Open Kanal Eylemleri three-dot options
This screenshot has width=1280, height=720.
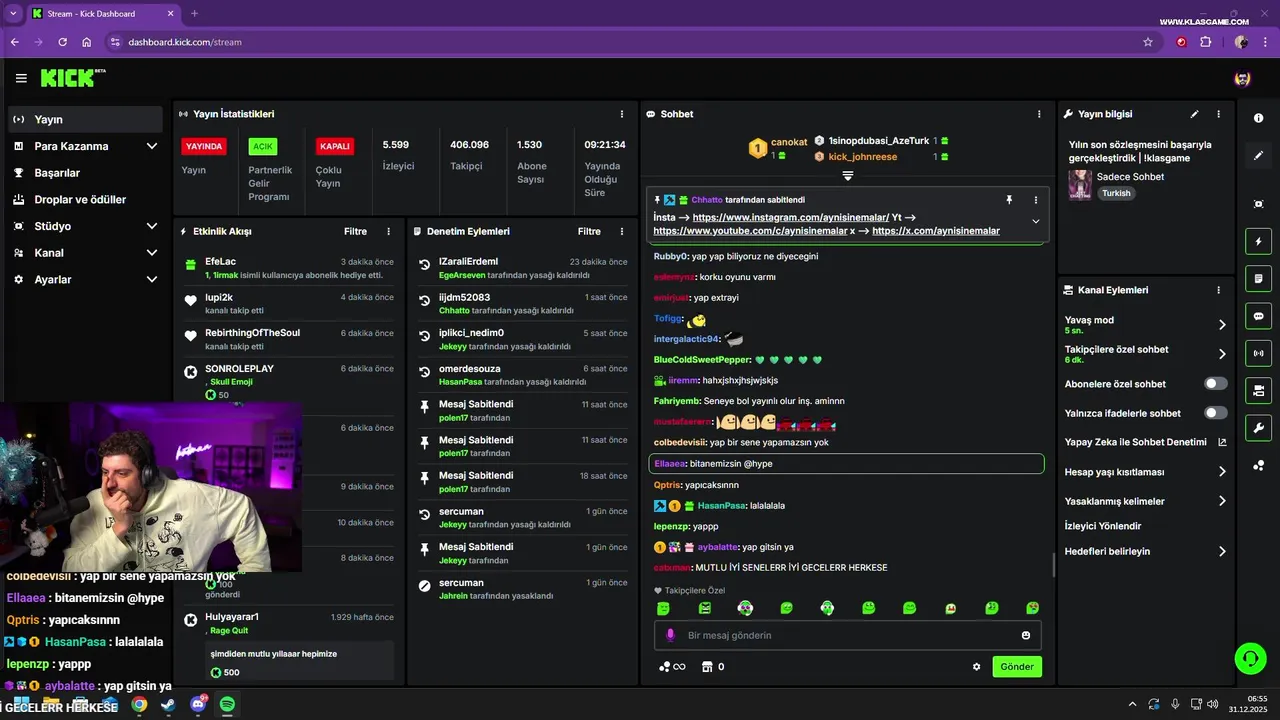(x=1218, y=290)
